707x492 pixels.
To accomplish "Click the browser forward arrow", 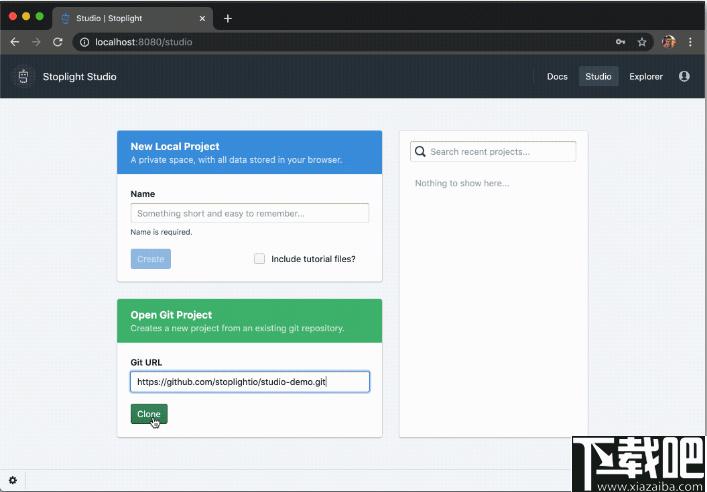I will [x=36, y=42].
